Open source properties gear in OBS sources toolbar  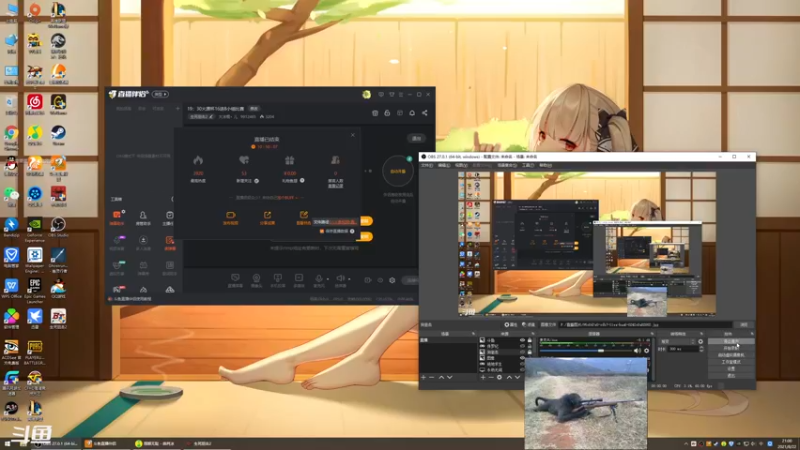pyautogui.click(x=499, y=378)
